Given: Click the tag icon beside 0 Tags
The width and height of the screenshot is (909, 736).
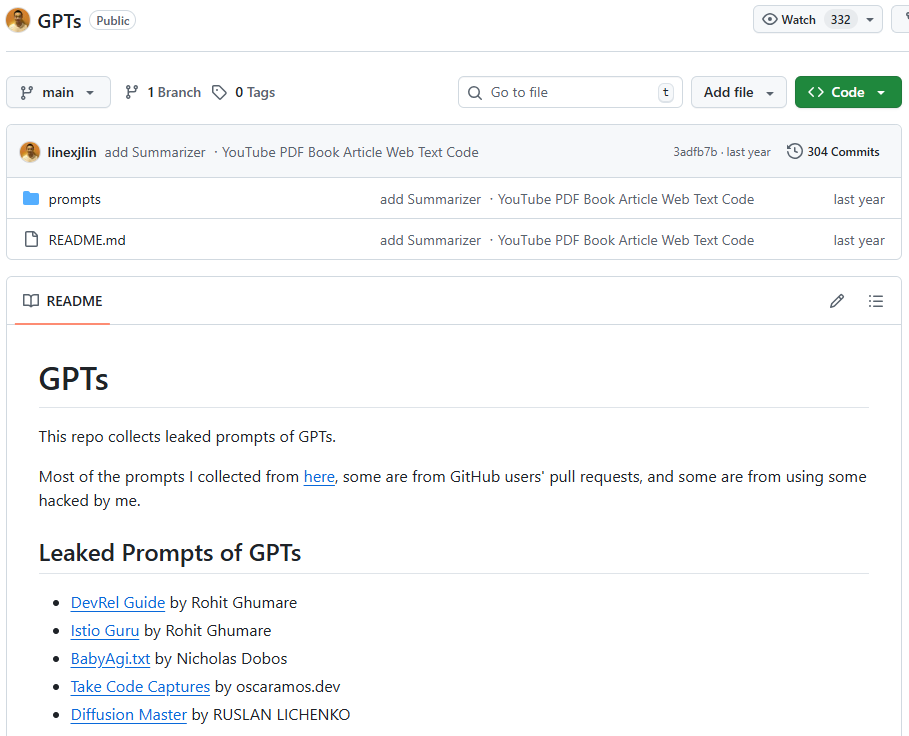Looking at the screenshot, I should (x=219, y=92).
